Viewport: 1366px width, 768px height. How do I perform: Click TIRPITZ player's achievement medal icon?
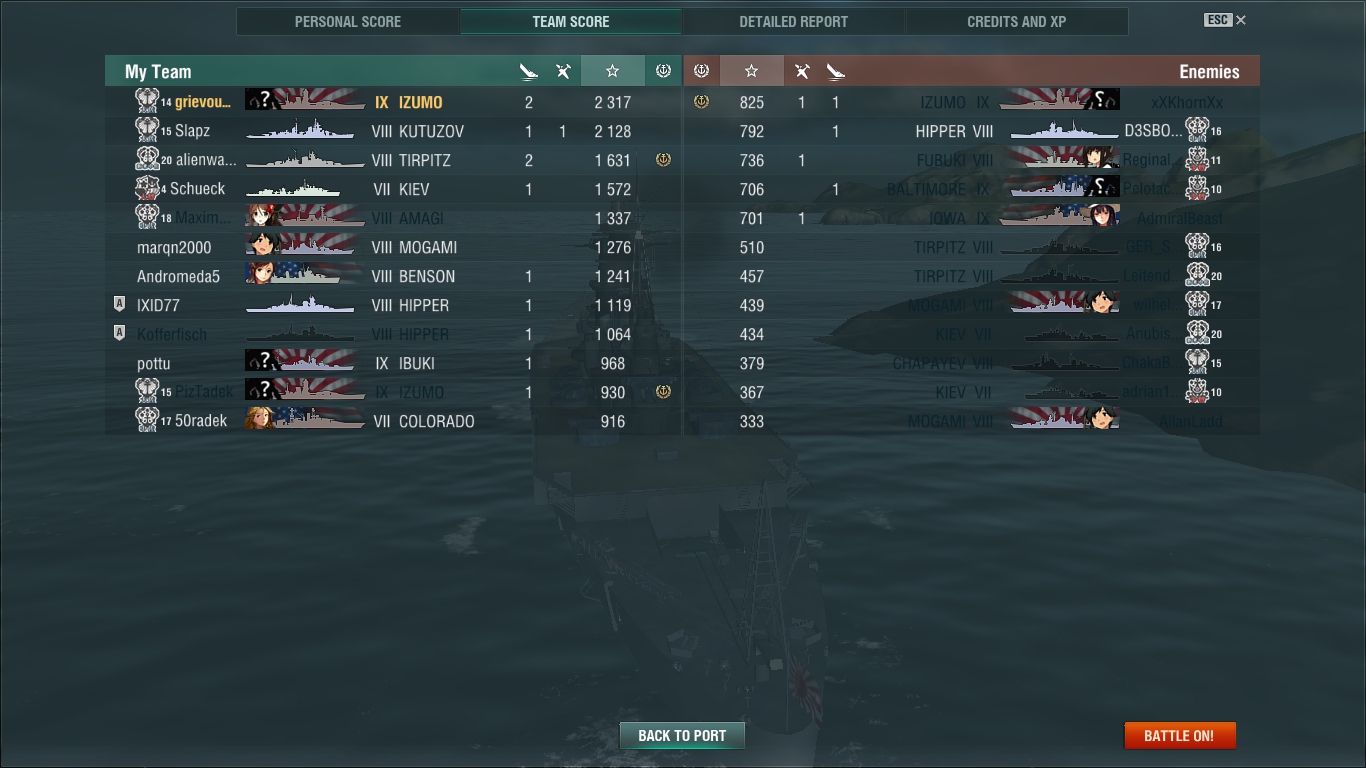coord(663,160)
